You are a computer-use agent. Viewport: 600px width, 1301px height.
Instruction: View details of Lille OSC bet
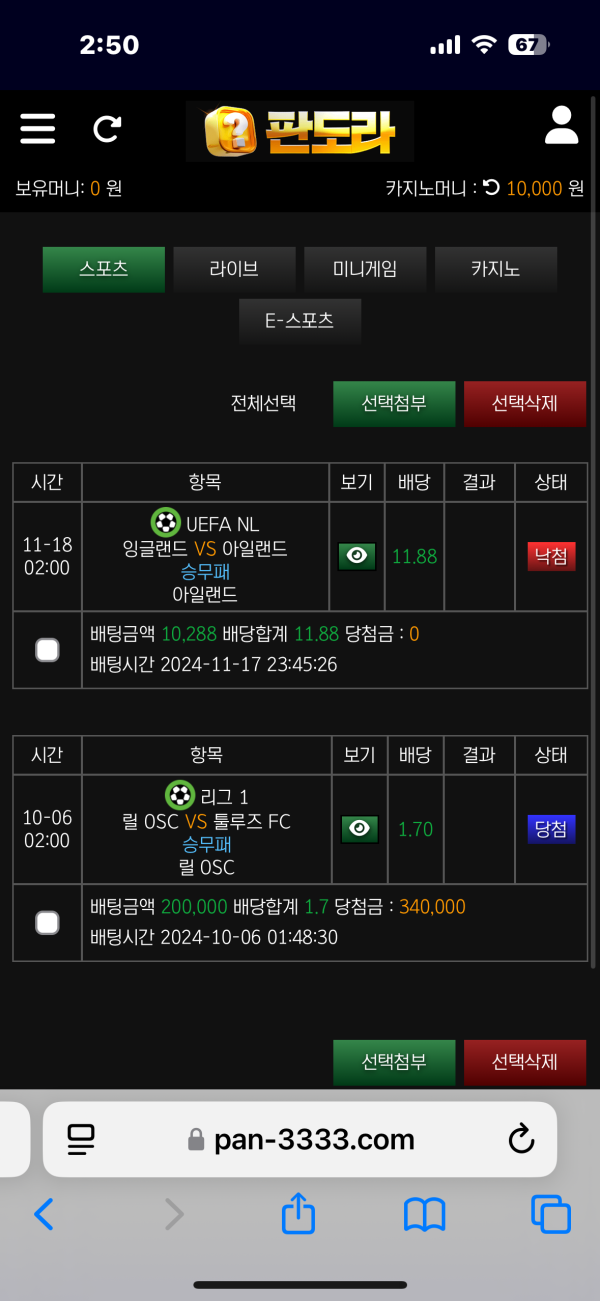tap(360, 829)
